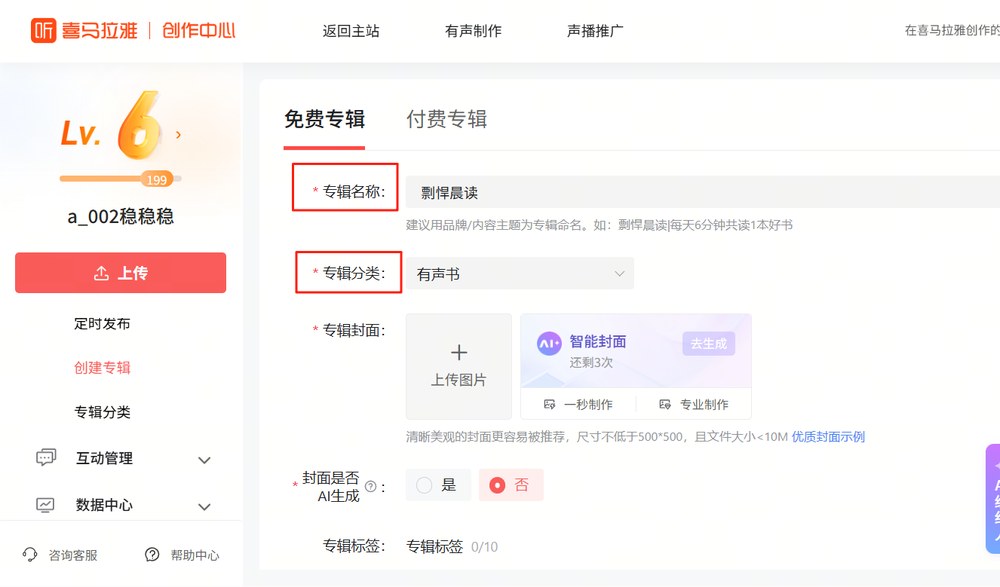Expand the 数据中心 sidebar section chevron

coord(204,507)
